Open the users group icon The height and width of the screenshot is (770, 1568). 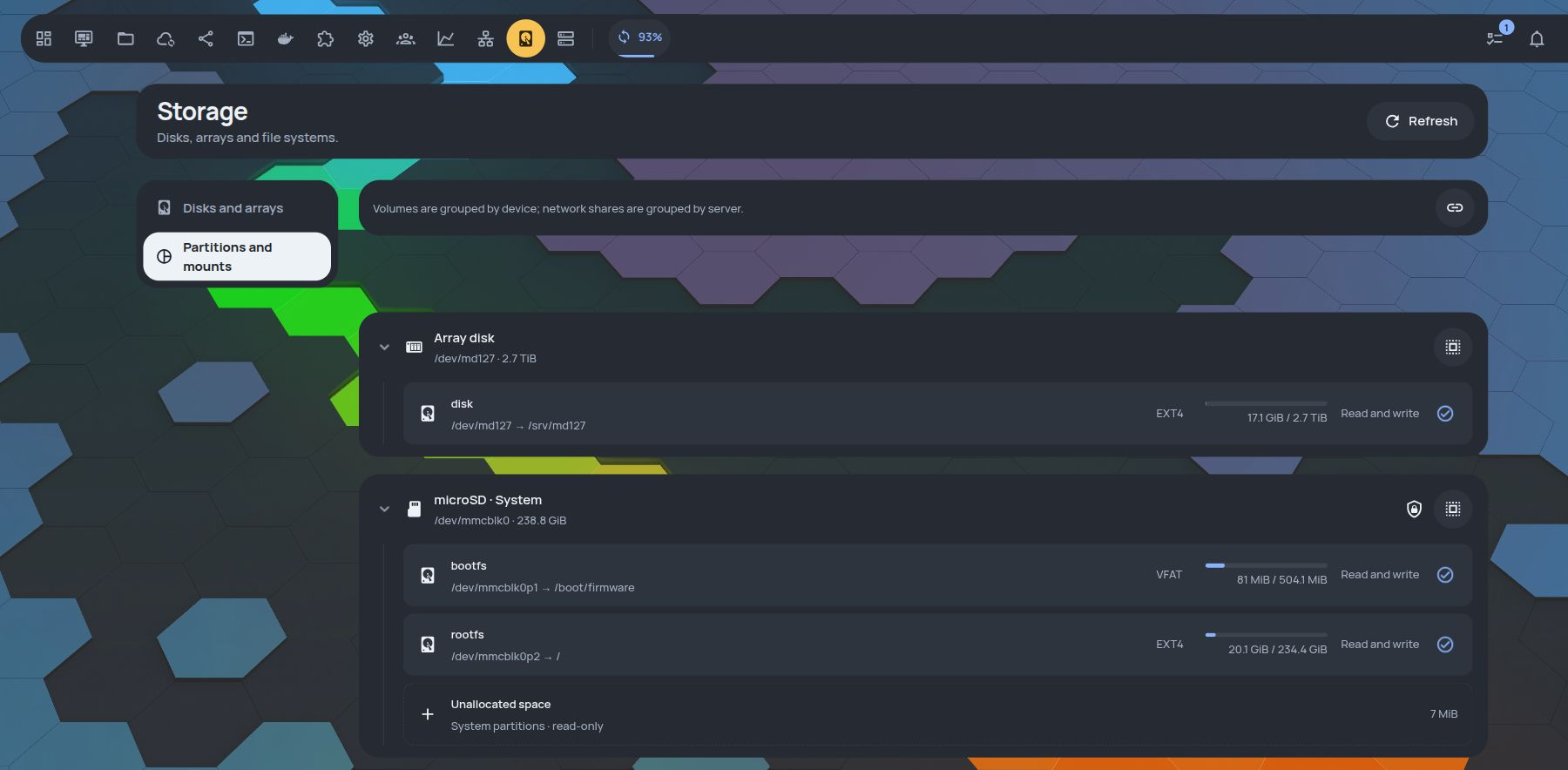click(406, 38)
